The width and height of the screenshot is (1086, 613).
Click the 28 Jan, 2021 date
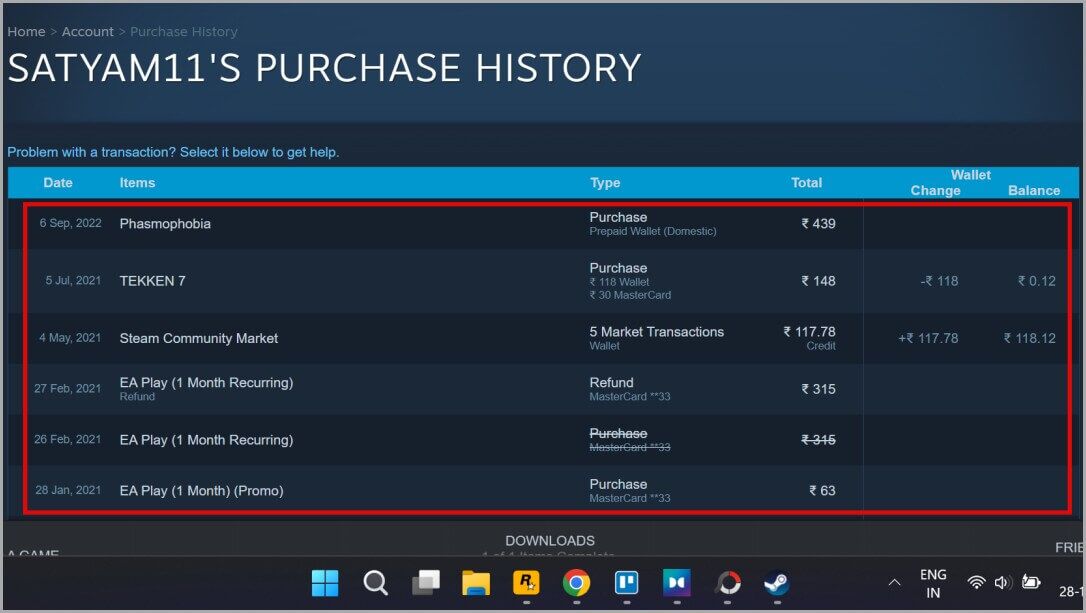point(68,490)
